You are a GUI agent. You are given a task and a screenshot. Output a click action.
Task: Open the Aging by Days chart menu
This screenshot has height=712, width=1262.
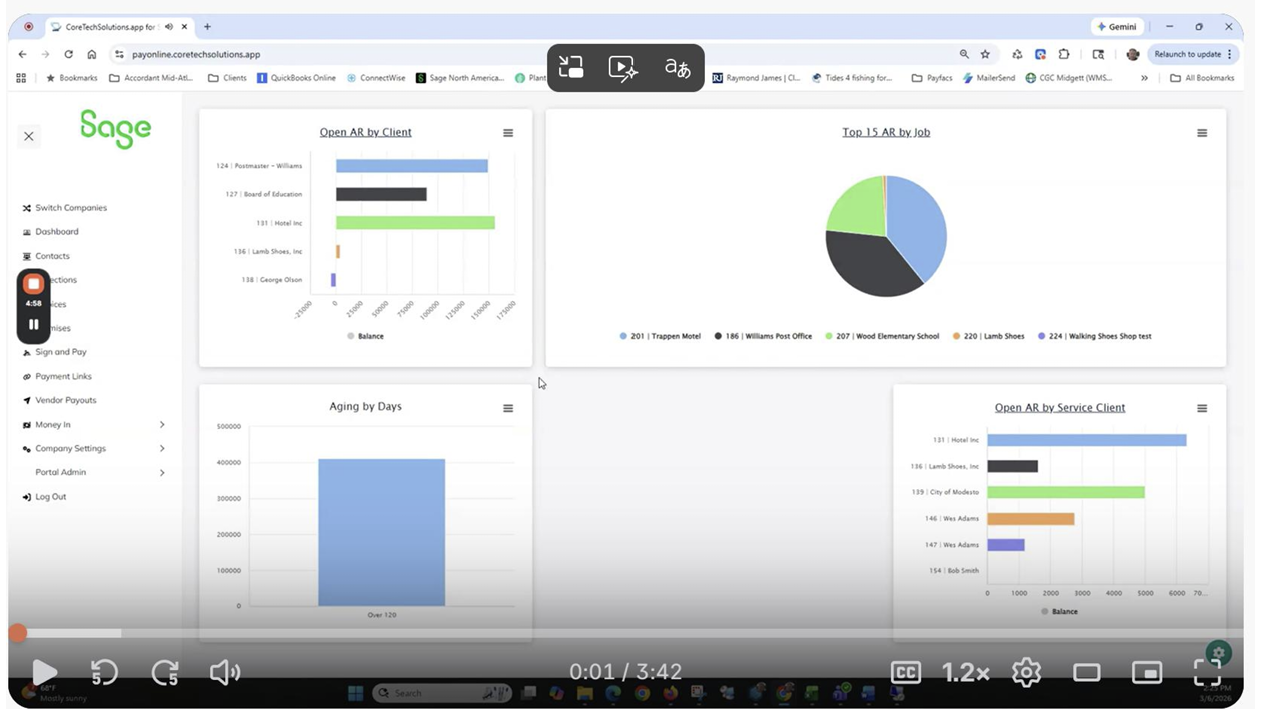(508, 408)
